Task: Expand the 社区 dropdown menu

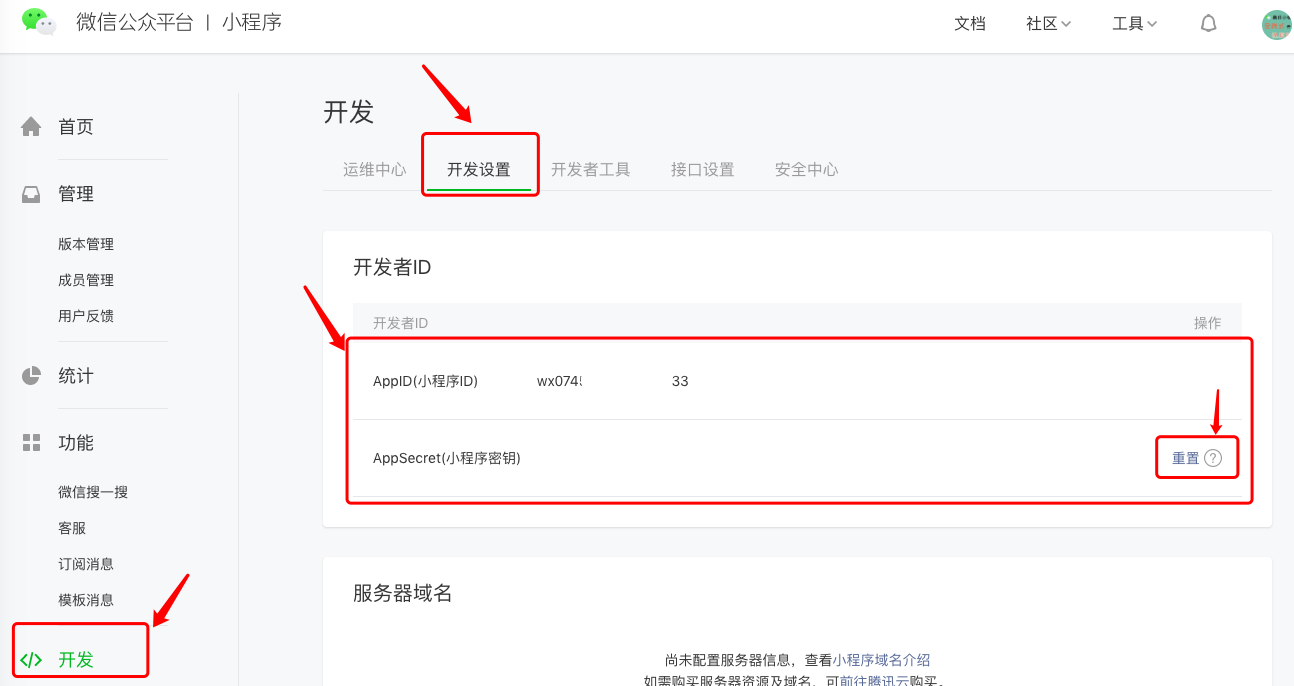Action: 1048,23
